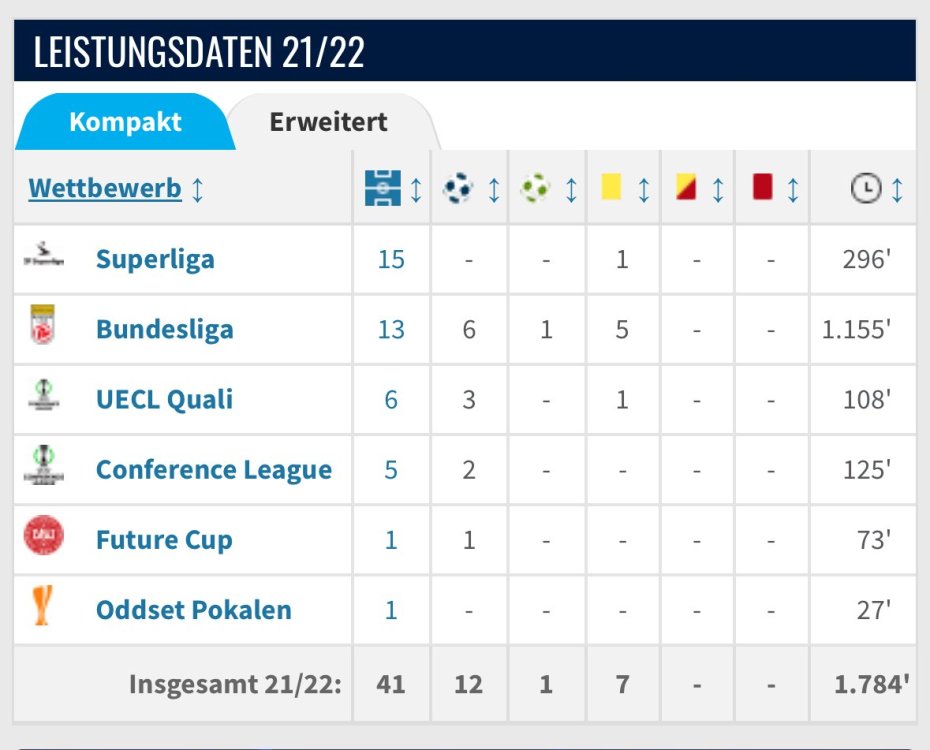The height and width of the screenshot is (750, 930).
Task: Click the Oddset Pokalen trophy icon
Action: tap(43, 607)
